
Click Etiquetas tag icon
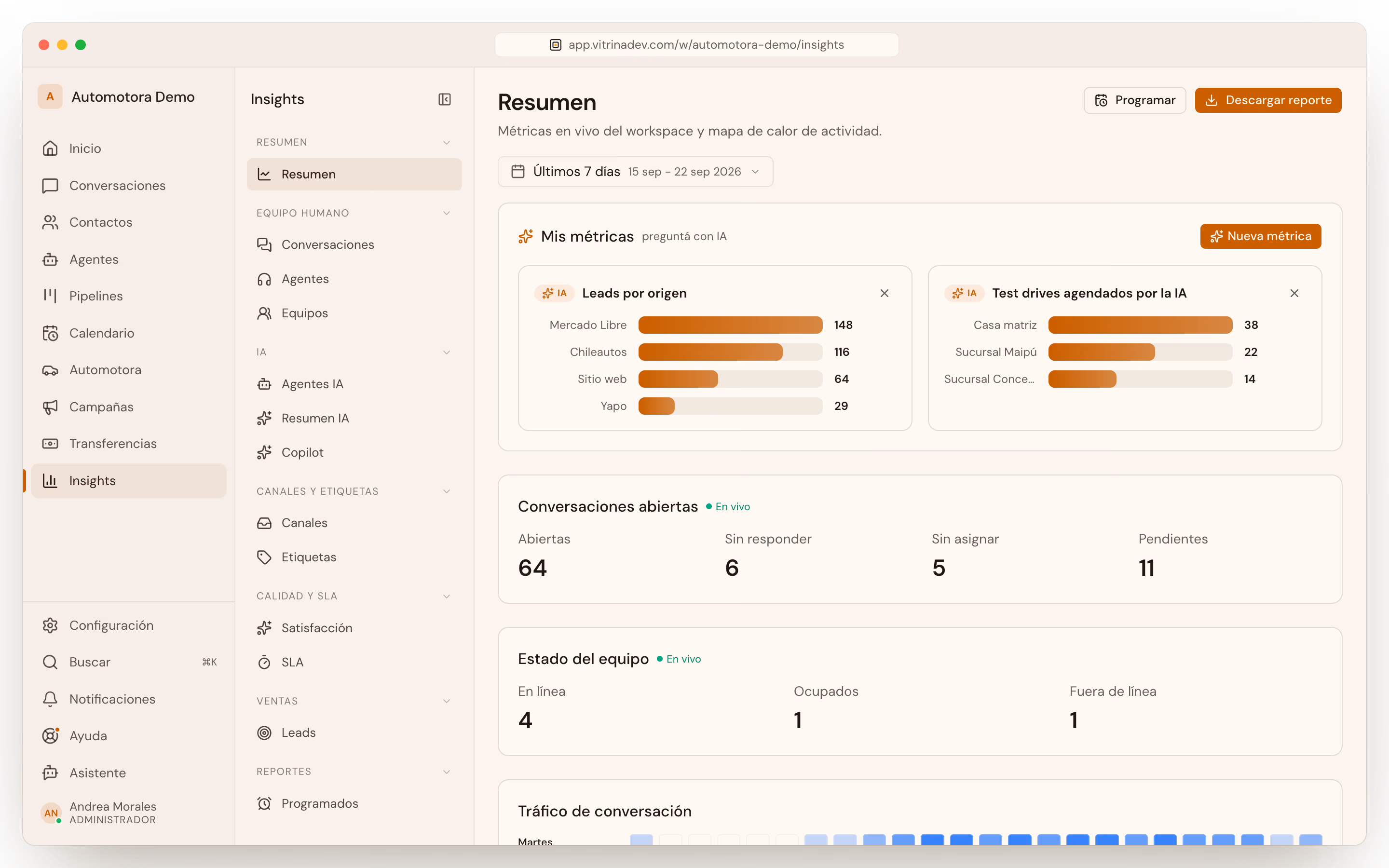click(x=264, y=557)
